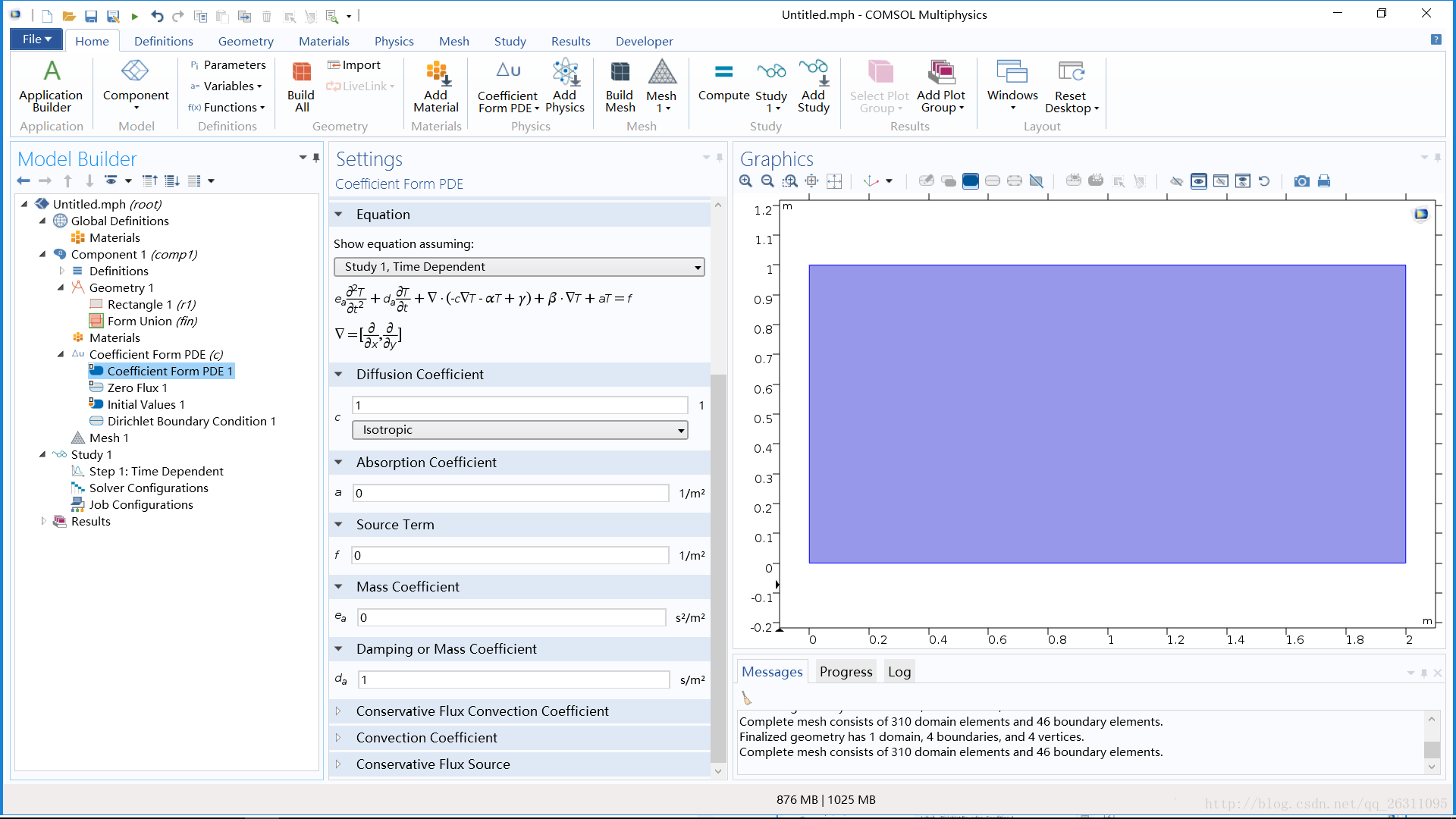Click the green Run icon in title bar
1456x819 pixels.
tap(135, 16)
